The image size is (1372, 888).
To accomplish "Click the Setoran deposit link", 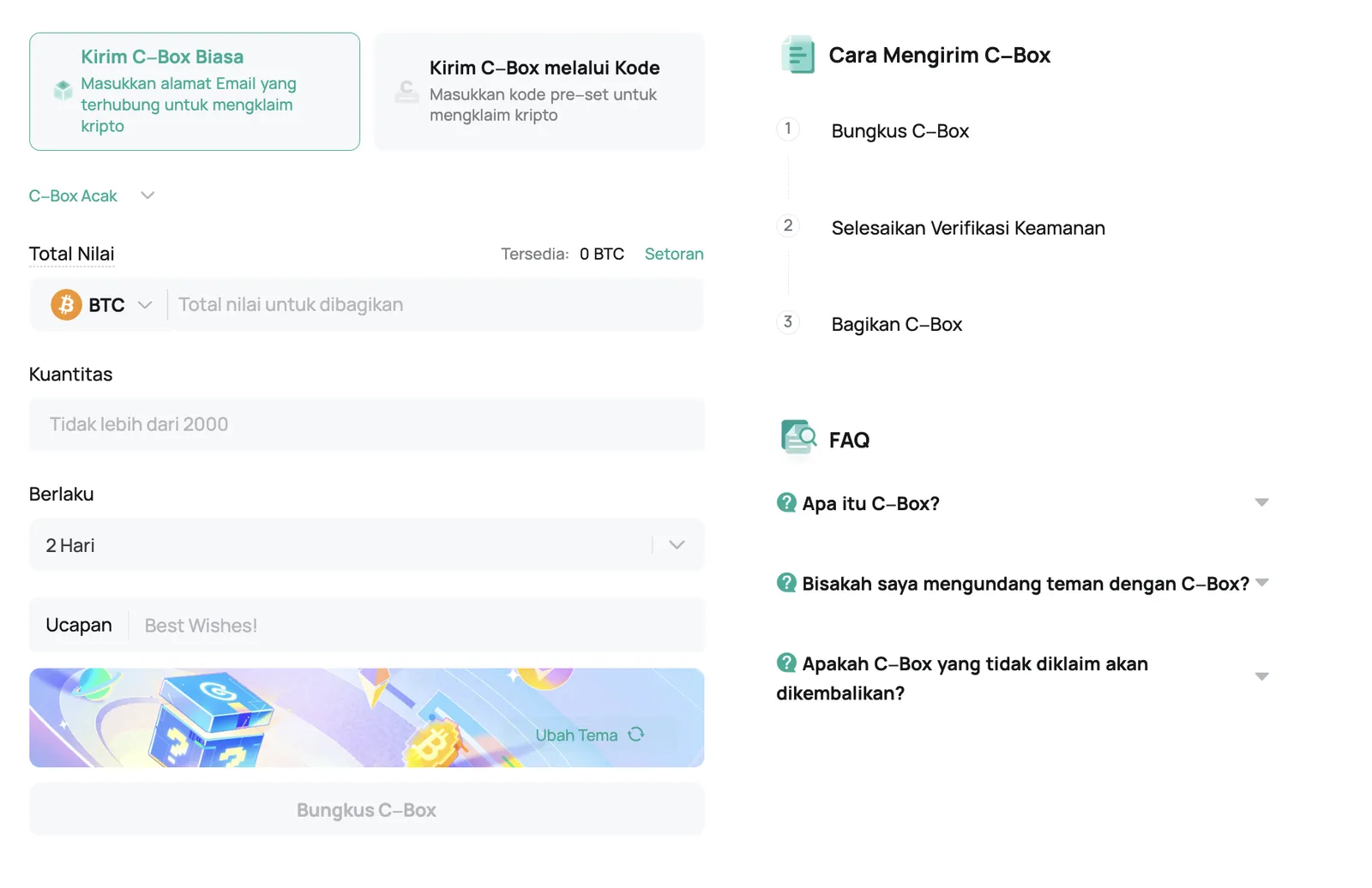I will tap(674, 254).
